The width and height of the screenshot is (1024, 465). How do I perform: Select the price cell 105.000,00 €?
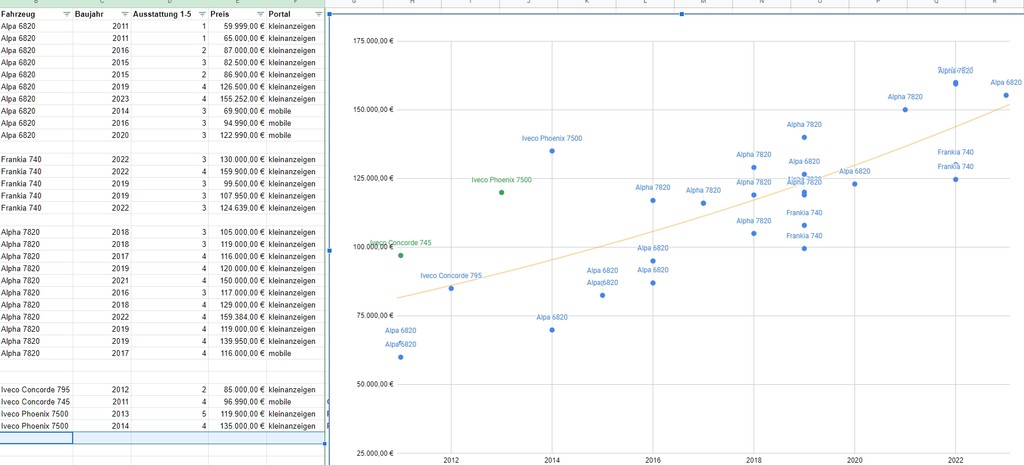[238, 232]
